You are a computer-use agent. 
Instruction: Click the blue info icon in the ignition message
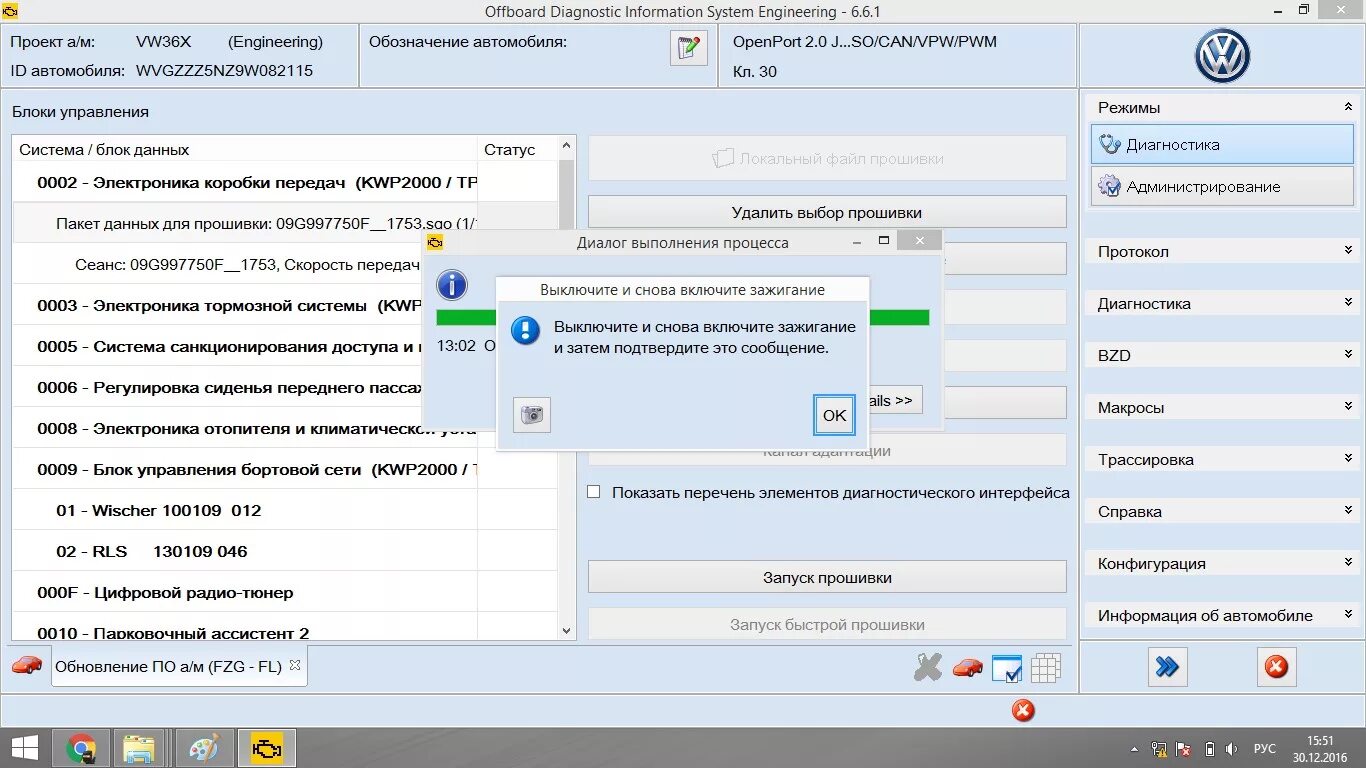pos(525,330)
